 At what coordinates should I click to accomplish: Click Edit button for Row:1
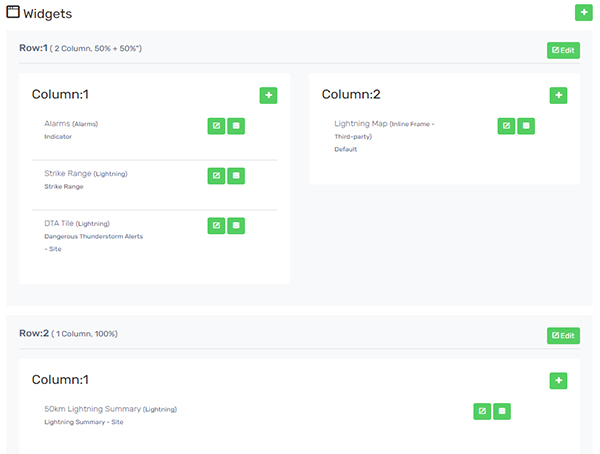(563, 50)
